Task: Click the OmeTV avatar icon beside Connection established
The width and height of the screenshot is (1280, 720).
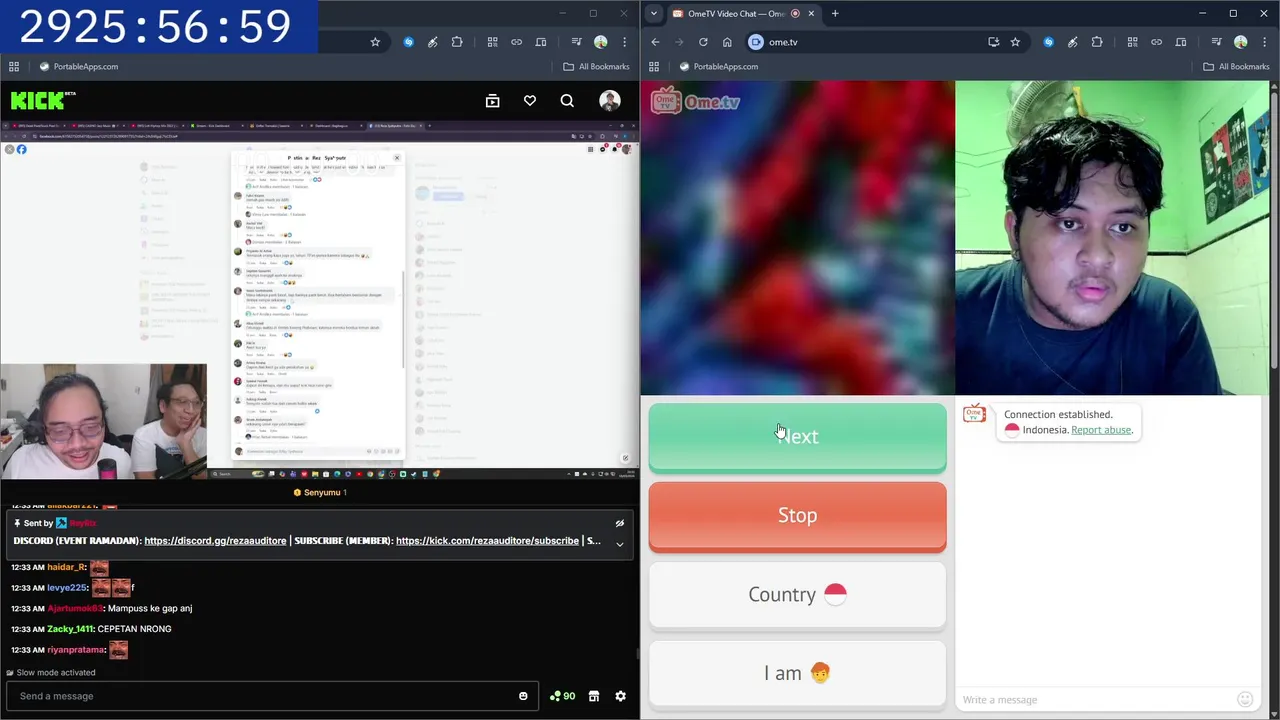Action: (x=974, y=414)
